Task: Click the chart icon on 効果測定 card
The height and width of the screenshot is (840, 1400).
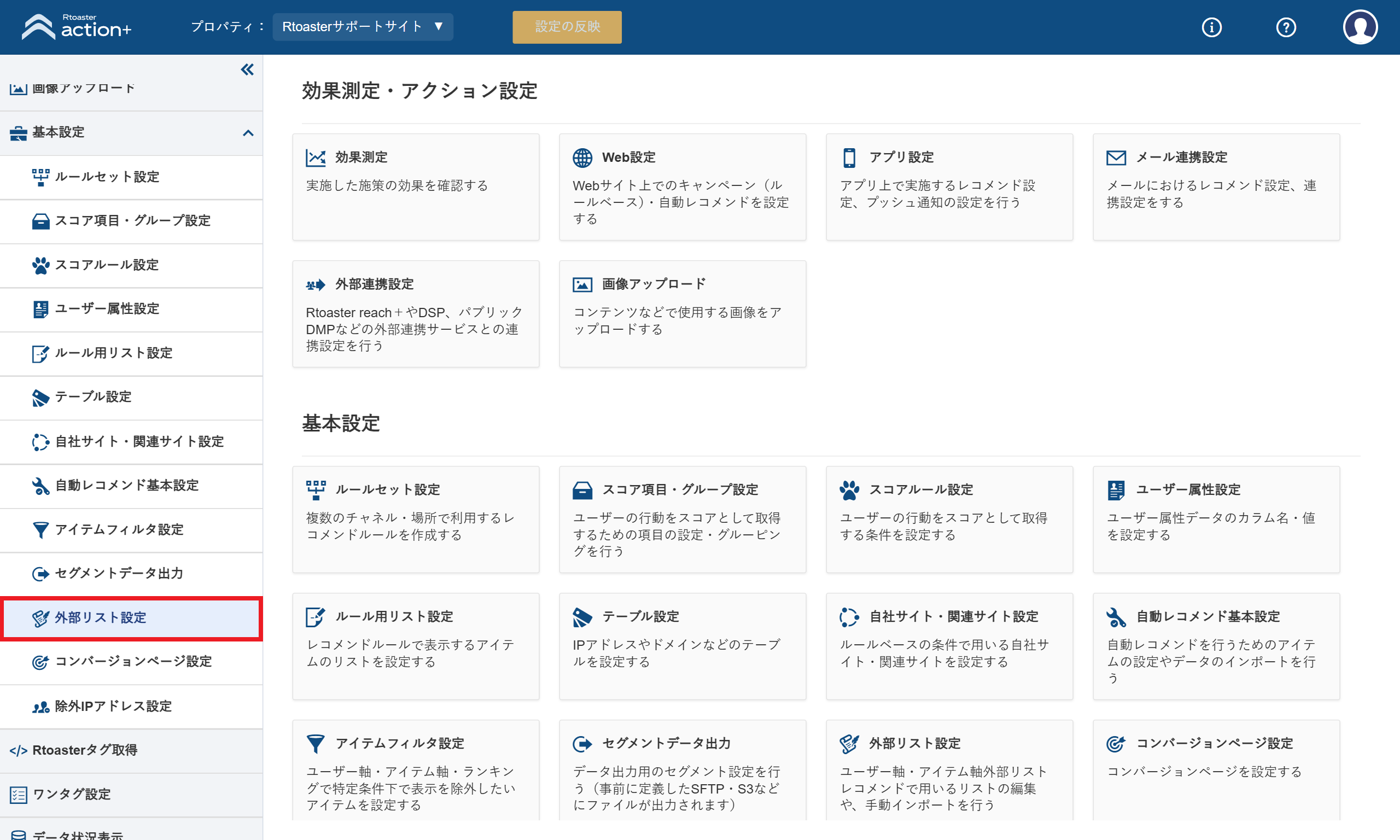Action: tap(315, 158)
